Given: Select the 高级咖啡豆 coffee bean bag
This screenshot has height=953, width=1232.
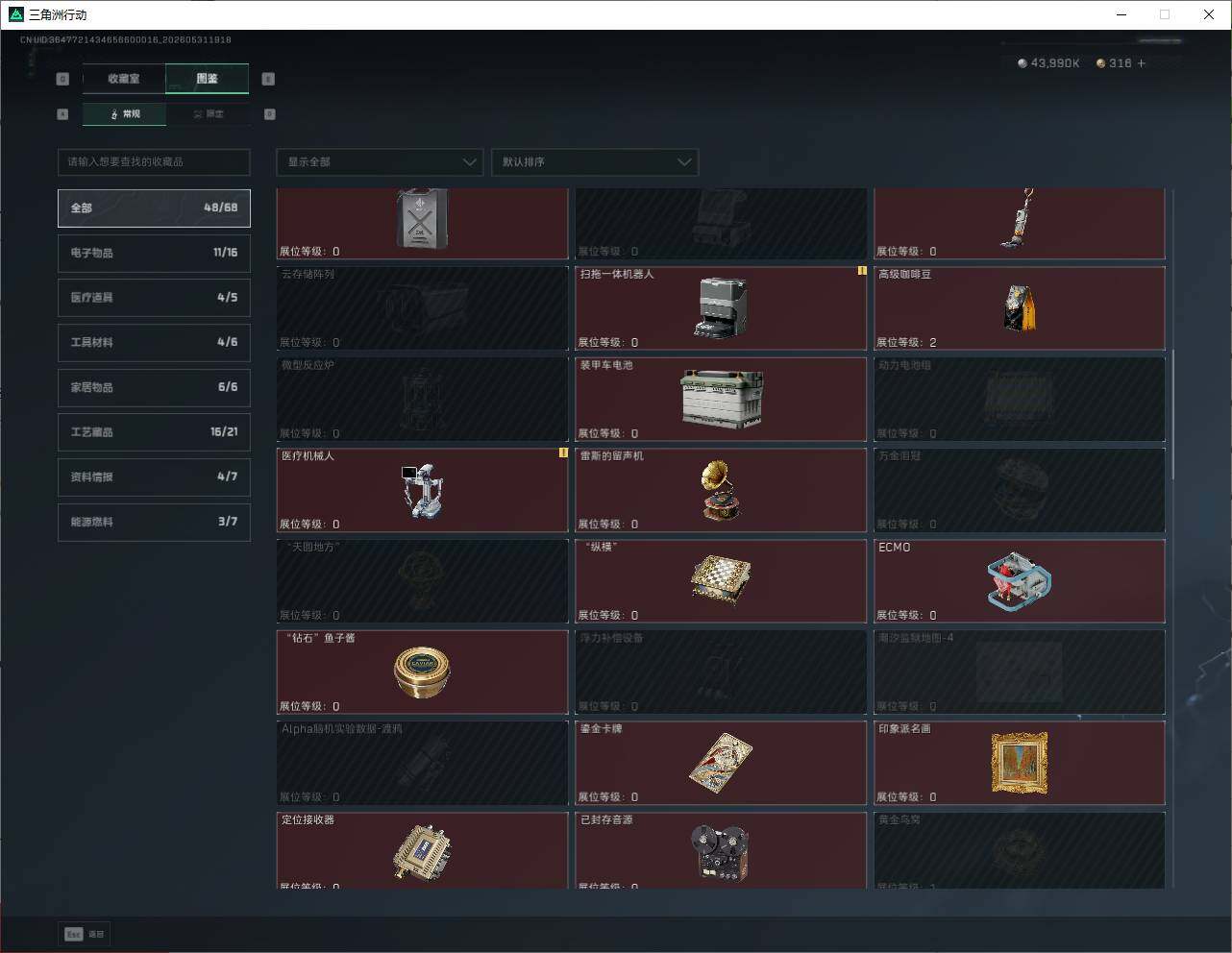Looking at the screenshot, I should tap(1020, 307).
